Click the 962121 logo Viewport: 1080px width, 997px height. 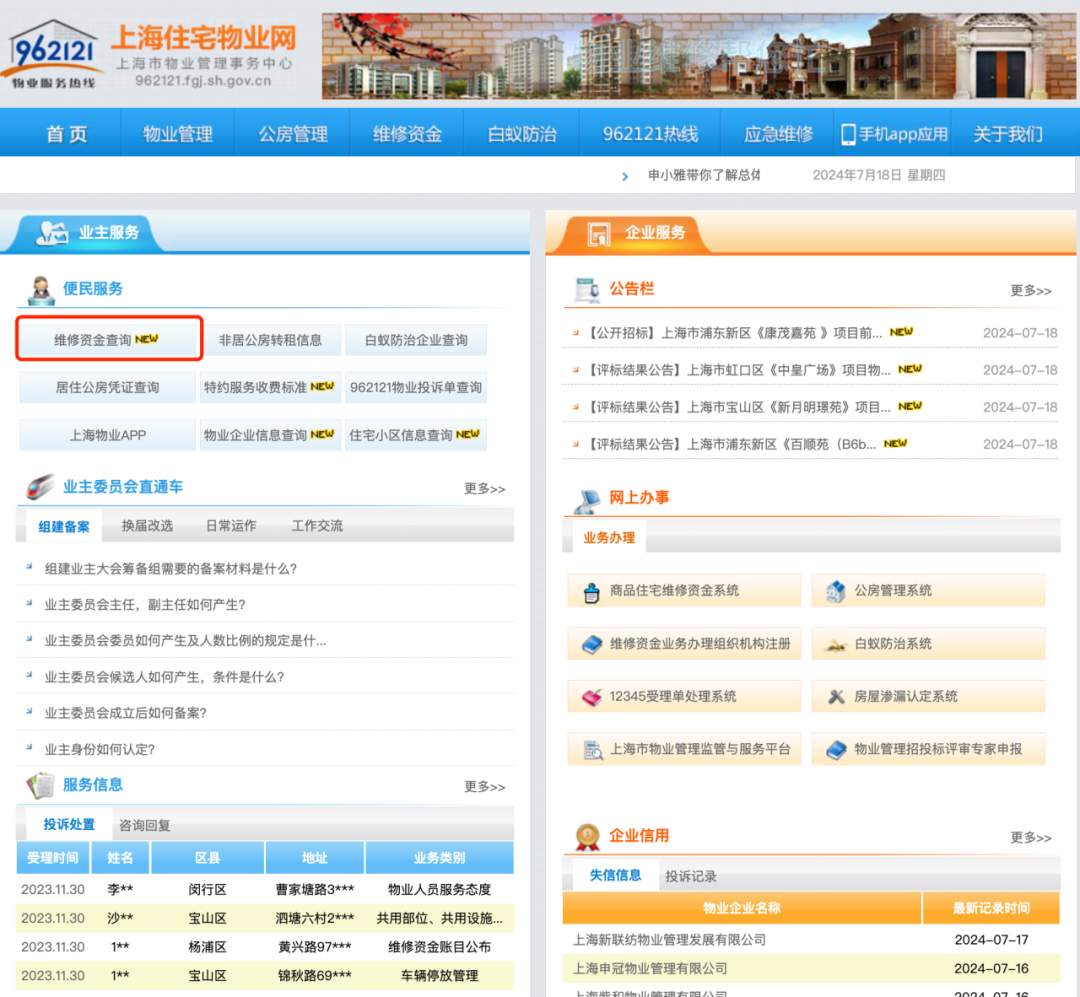coord(54,55)
